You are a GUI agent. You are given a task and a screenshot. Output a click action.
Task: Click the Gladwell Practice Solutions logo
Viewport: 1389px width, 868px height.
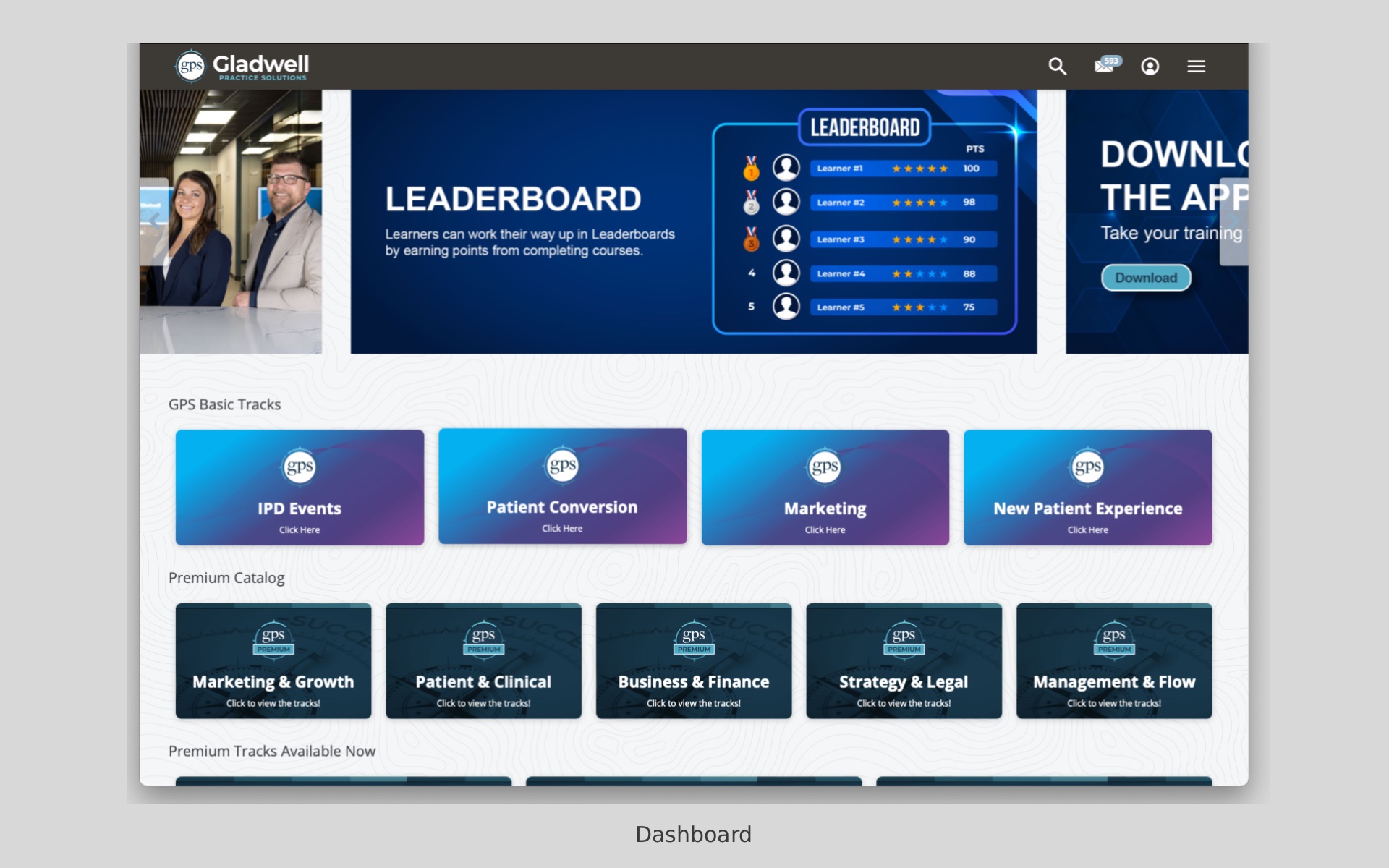(242, 67)
